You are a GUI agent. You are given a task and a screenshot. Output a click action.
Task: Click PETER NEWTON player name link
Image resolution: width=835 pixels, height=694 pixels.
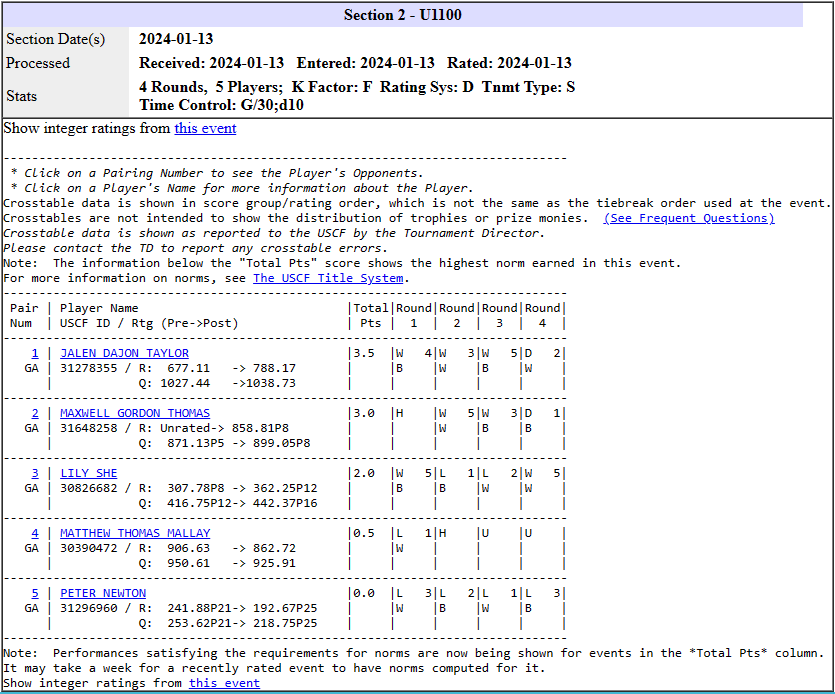[102, 593]
